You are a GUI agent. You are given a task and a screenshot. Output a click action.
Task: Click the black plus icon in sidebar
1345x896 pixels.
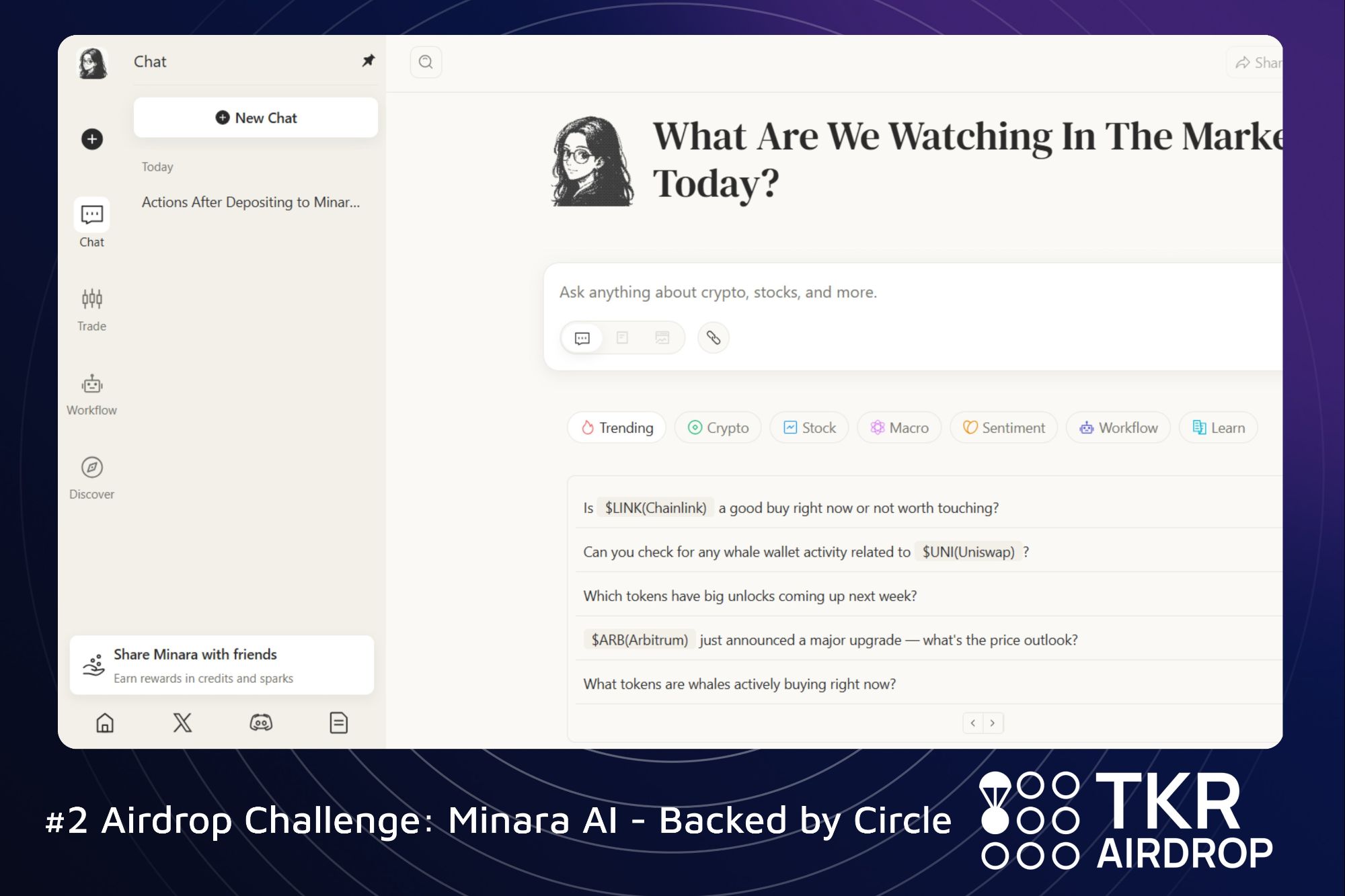tap(92, 139)
